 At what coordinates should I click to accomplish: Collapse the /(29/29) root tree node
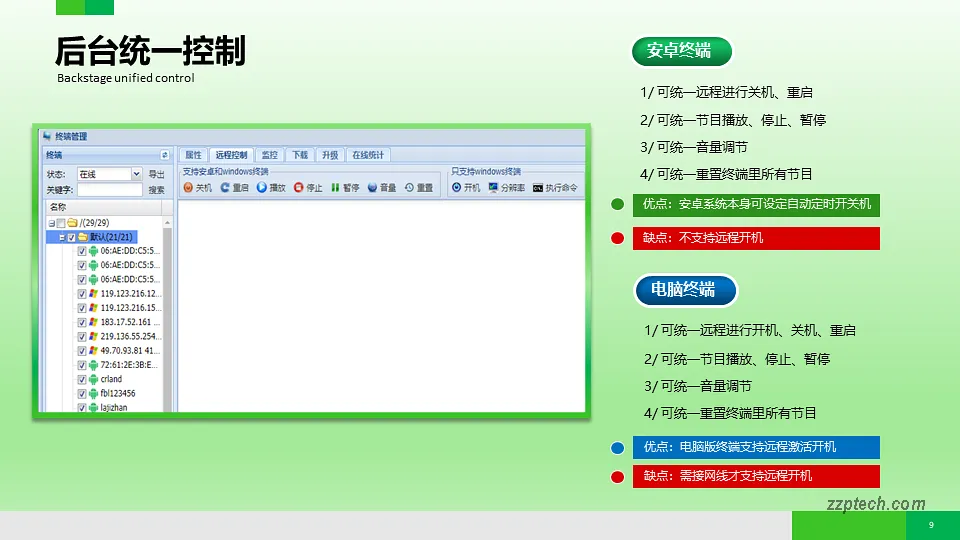[x=51, y=223]
